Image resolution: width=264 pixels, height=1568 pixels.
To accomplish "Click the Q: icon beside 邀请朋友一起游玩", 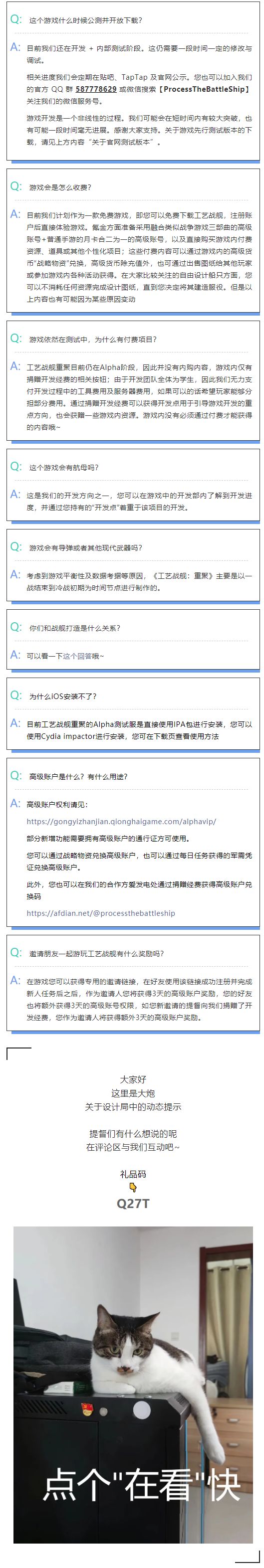I will 16,953.
